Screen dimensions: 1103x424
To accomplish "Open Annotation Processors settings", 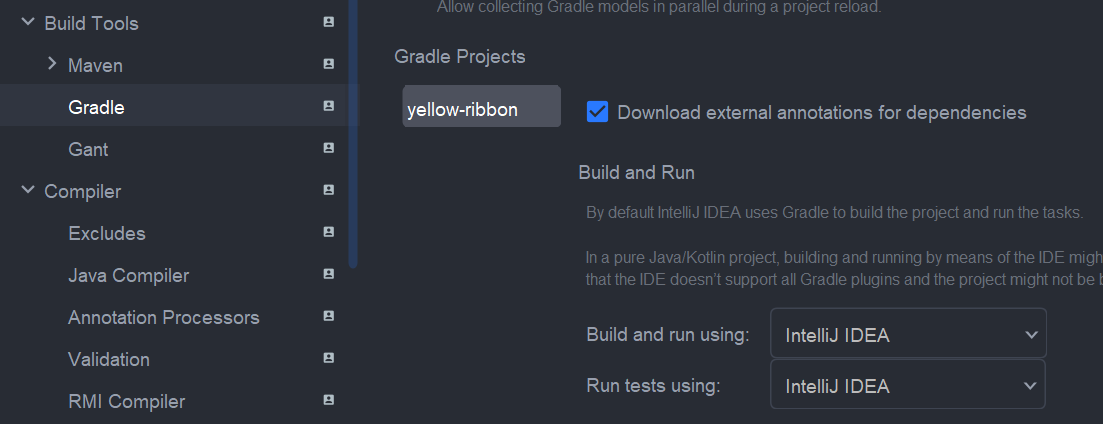I will [x=164, y=318].
